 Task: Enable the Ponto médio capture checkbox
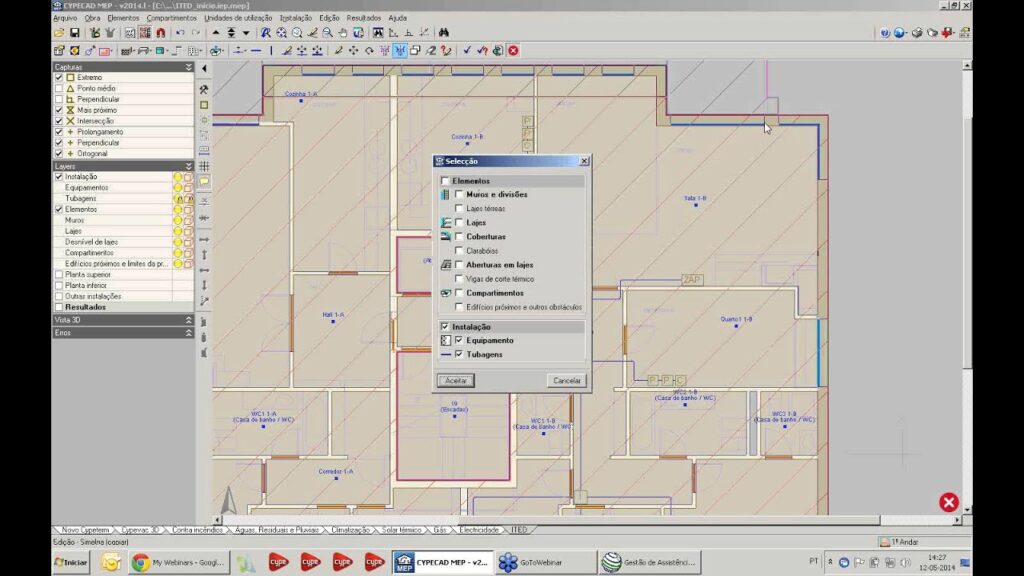click(59, 88)
